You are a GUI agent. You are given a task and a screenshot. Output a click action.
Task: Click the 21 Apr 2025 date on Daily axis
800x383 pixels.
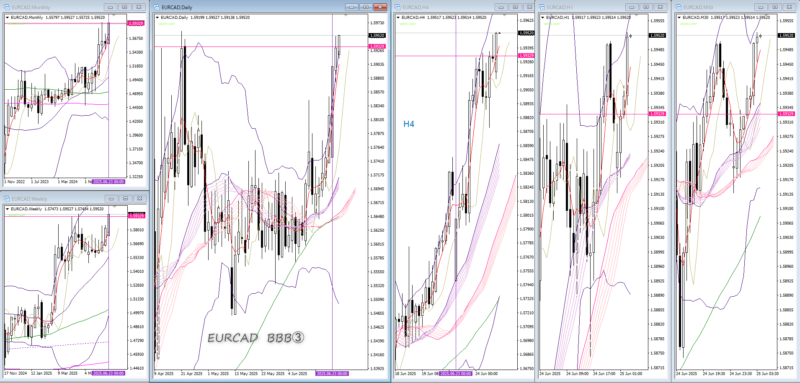tap(191, 374)
